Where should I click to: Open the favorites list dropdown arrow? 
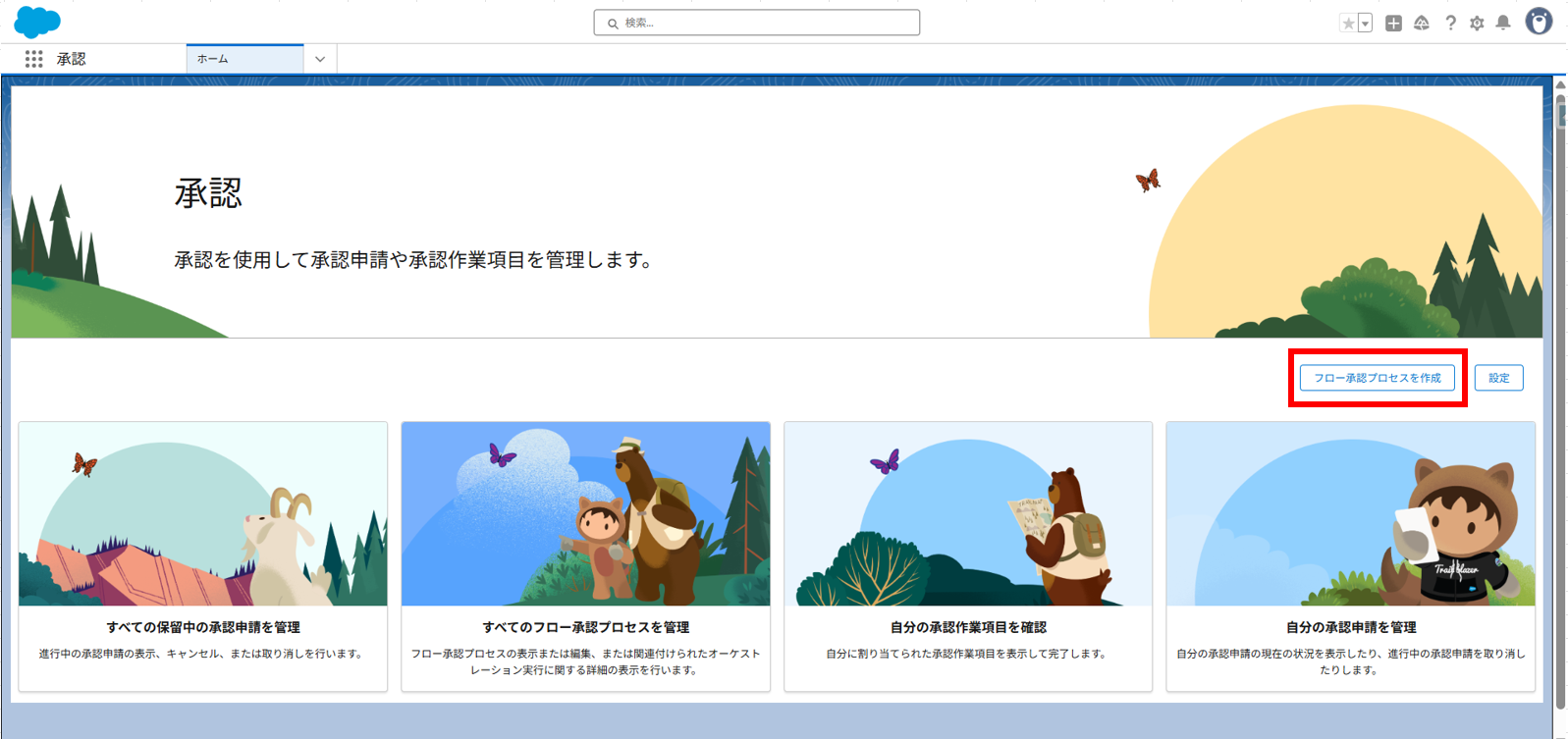(1365, 24)
